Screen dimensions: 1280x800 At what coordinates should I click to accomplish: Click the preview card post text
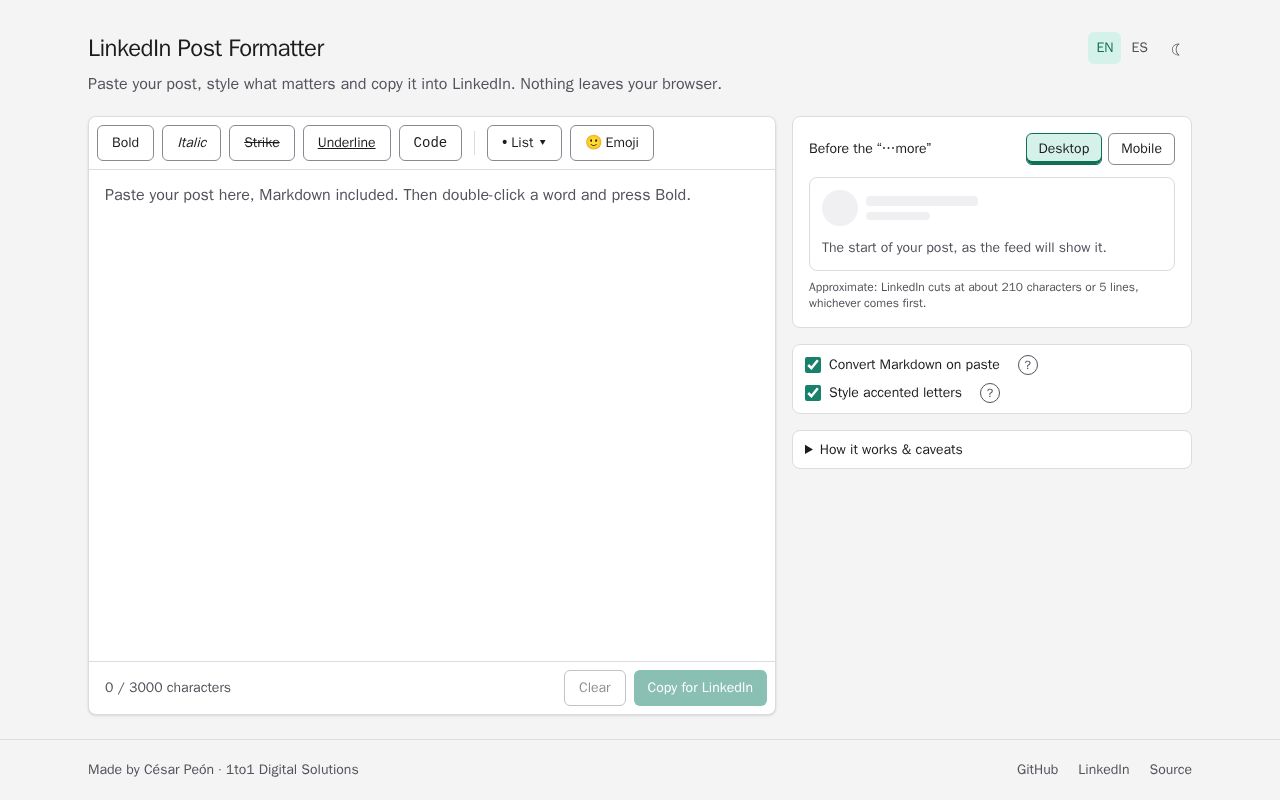[964, 248]
